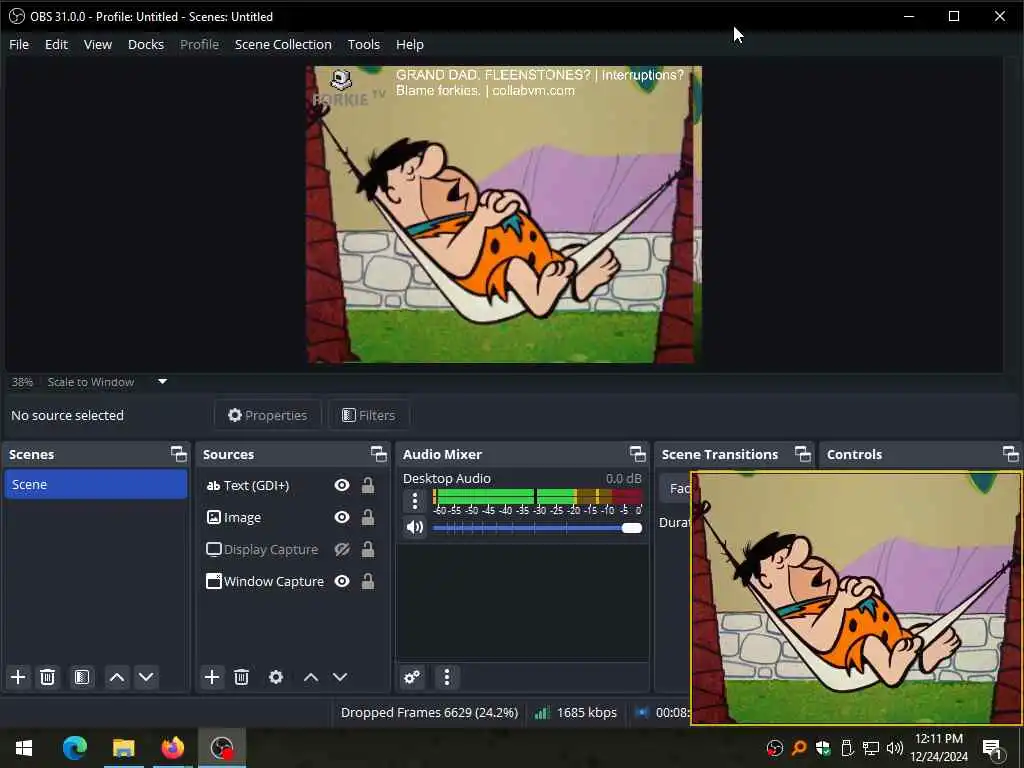This screenshot has width=1024, height=768.
Task: Delete selected source with the trash icon
Action: click(241, 677)
